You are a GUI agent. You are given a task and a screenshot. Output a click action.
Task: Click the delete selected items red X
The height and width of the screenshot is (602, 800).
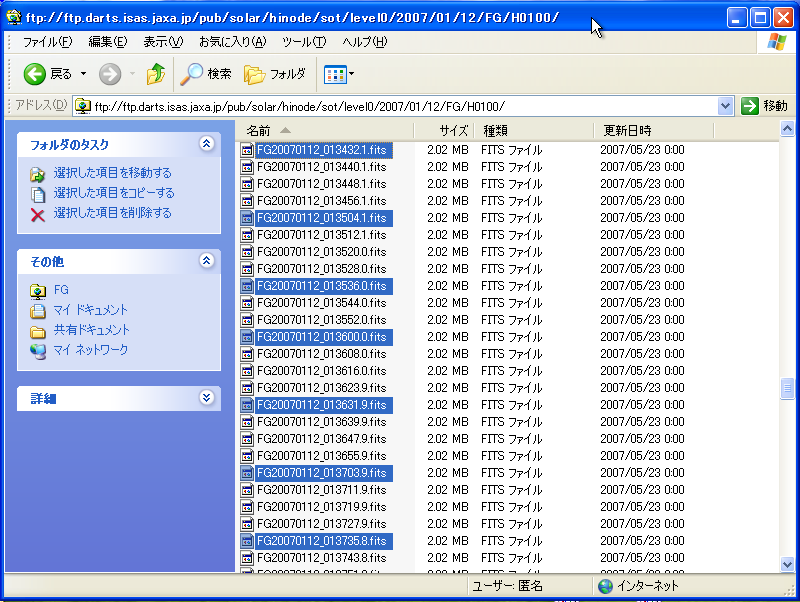coord(38,214)
